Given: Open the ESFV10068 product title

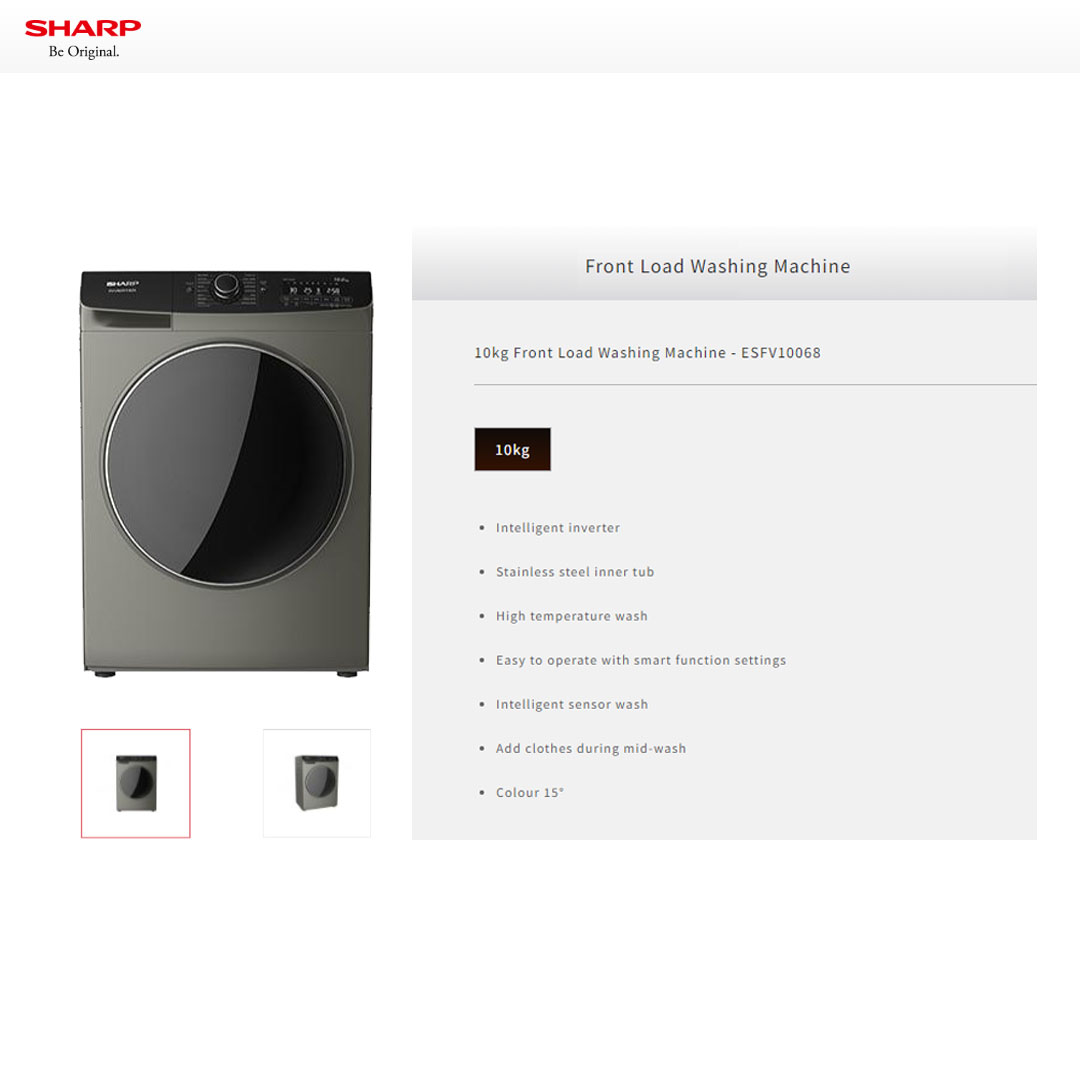Looking at the screenshot, I should [647, 353].
